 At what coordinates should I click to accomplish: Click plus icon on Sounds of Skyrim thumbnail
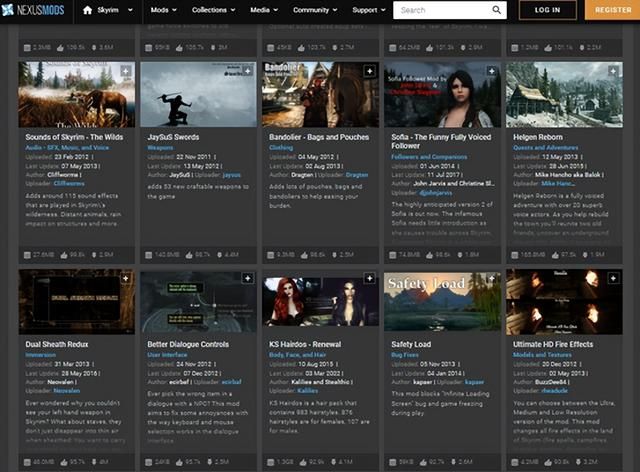(x=126, y=72)
